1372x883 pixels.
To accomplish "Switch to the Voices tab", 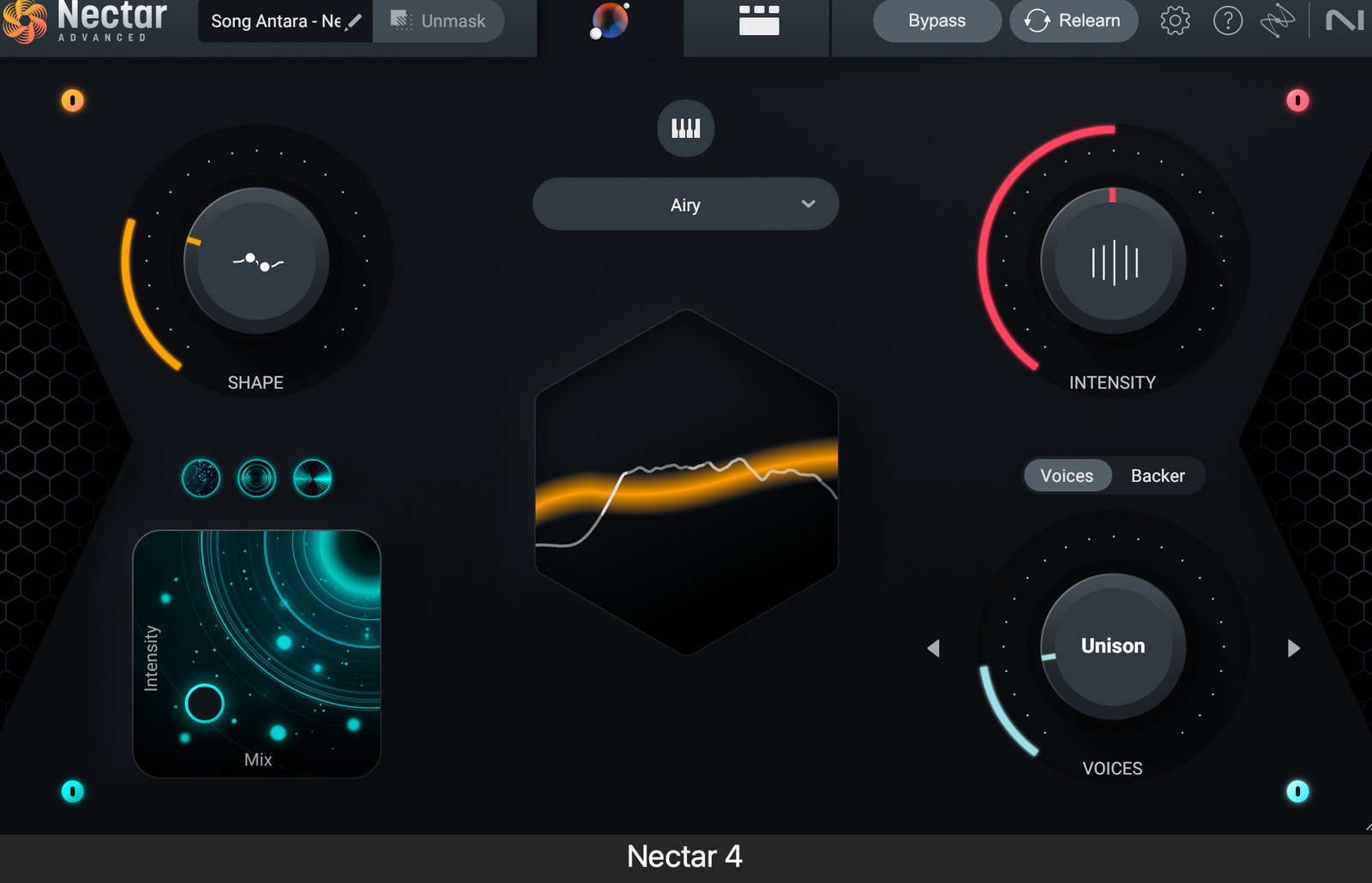I will [1067, 476].
